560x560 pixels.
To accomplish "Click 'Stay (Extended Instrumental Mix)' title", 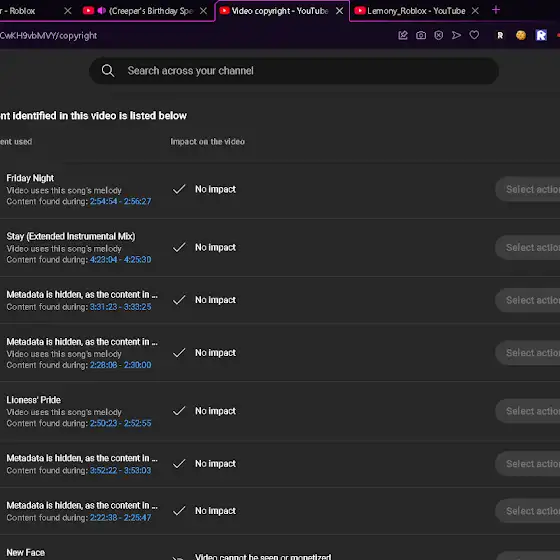I will (x=71, y=236).
